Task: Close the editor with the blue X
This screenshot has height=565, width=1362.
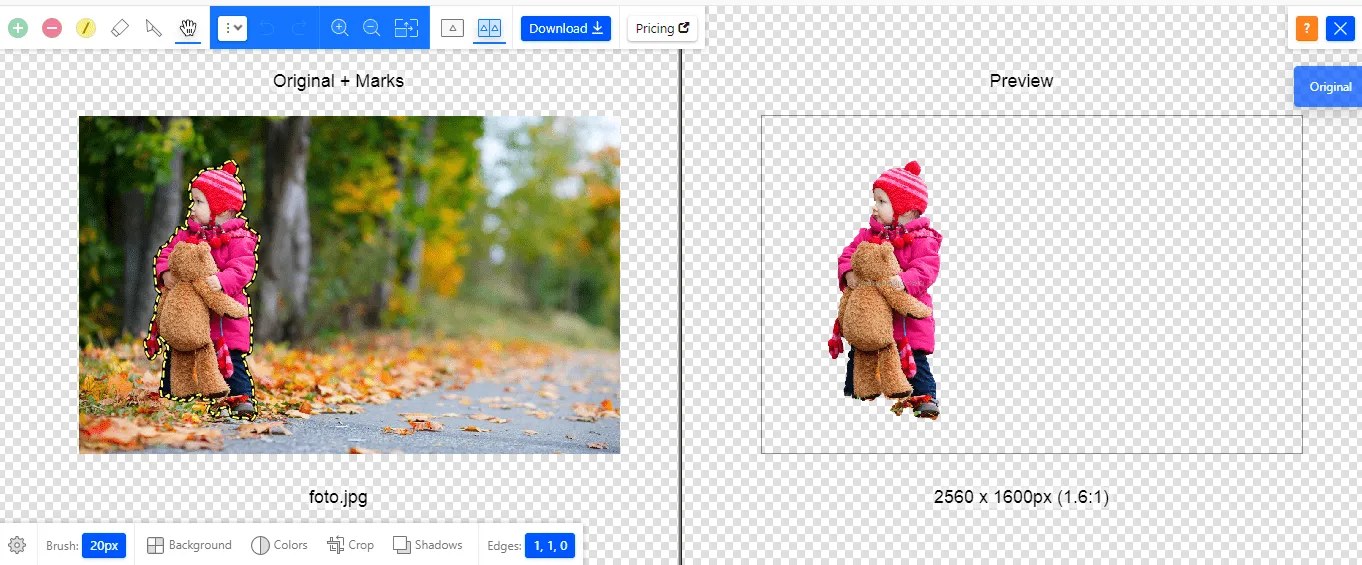Action: tap(1340, 28)
